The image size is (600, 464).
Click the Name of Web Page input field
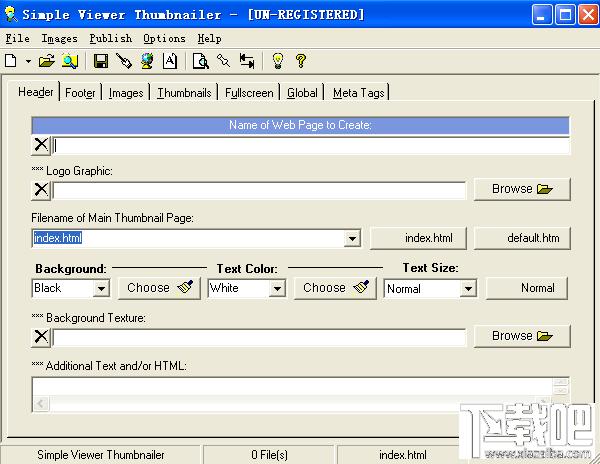[x=311, y=146]
